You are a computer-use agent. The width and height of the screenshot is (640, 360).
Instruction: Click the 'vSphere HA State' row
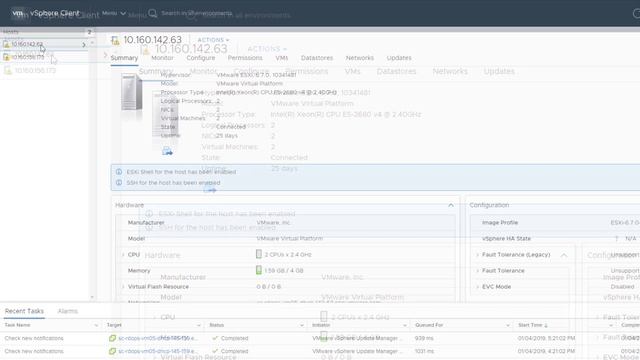555,239
